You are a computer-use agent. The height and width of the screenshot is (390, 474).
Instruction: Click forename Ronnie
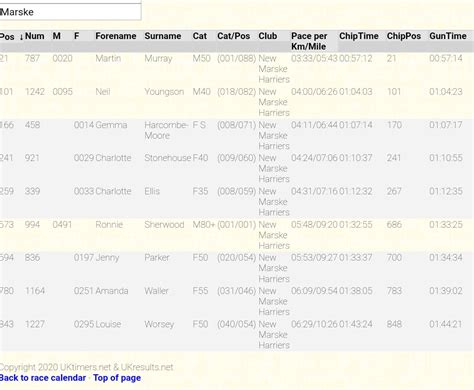point(109,225)
